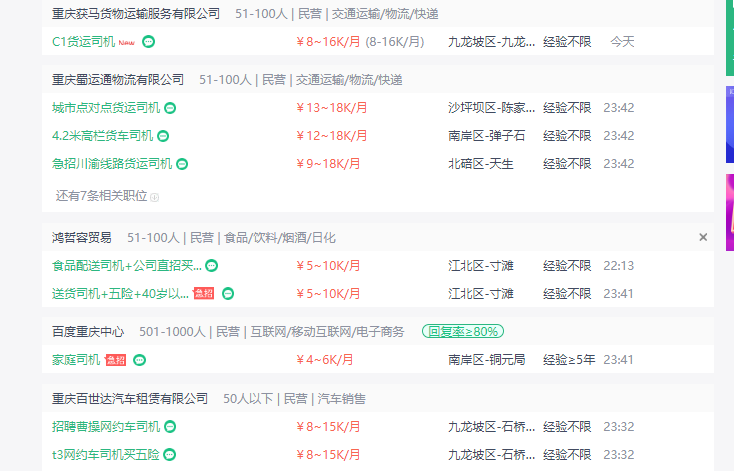Click chat icon next to 食品配送司机 job
Screen dimensions: 734x471
point(212,266)
